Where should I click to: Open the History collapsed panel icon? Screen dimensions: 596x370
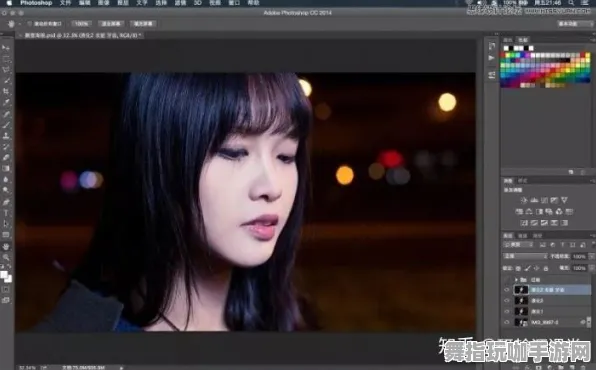492,46
